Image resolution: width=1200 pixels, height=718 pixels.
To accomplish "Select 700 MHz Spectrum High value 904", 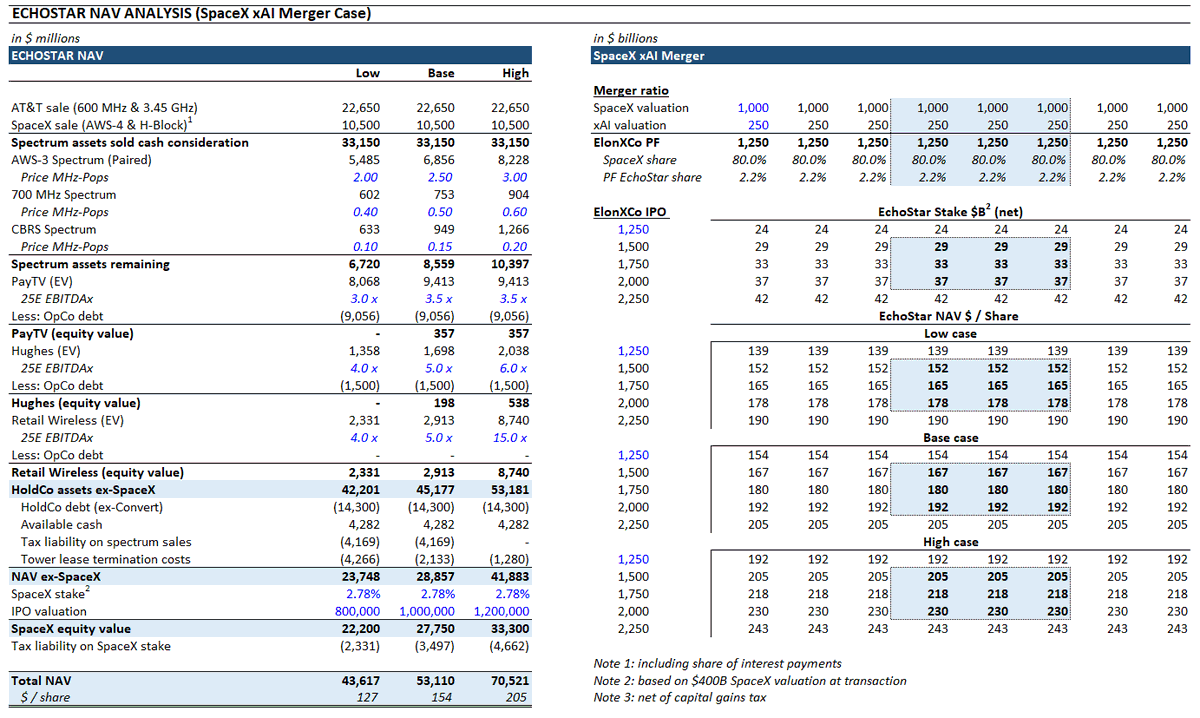I will click(518, 195).
